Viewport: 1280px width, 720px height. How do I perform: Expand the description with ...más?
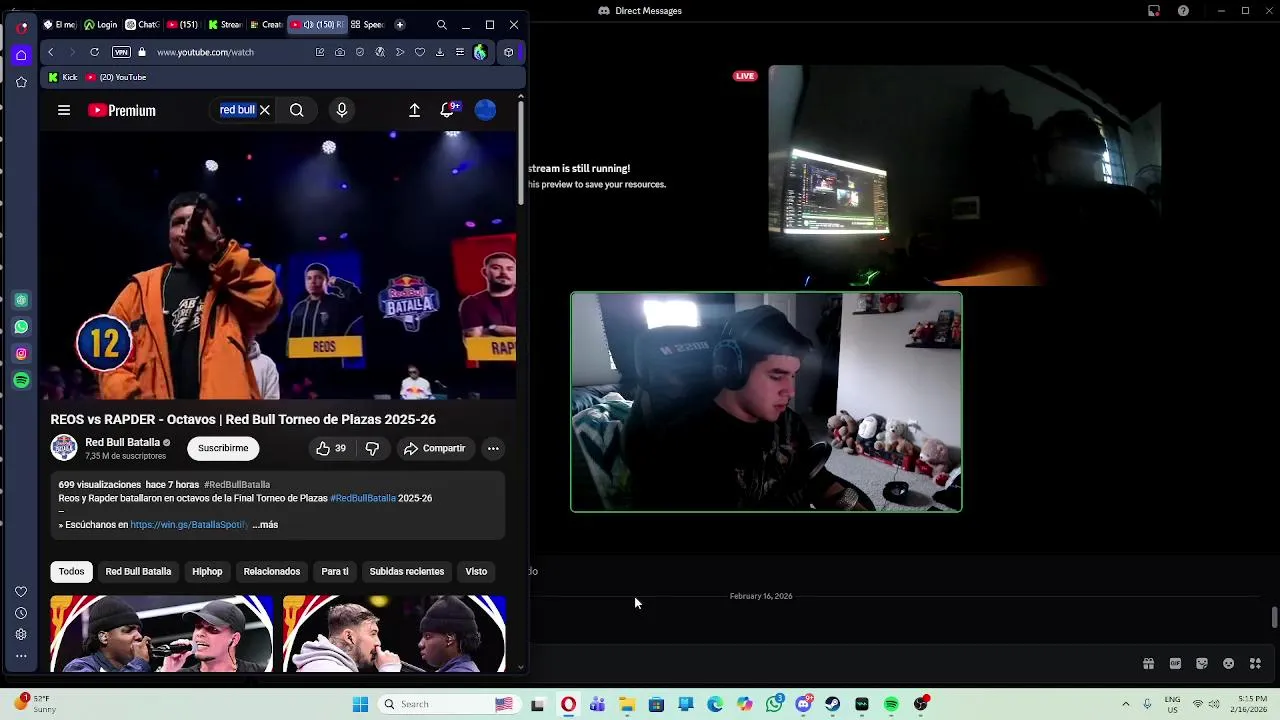pyautogui.click(x=265, y=524)
